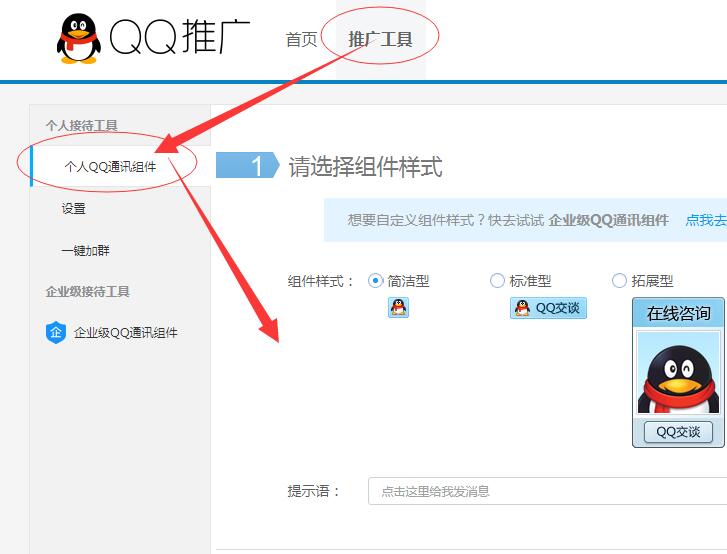This screenshot has width=727, height=554.
Task: Click the QQ交谈 标准型 preview button
Action: (548, 308)
